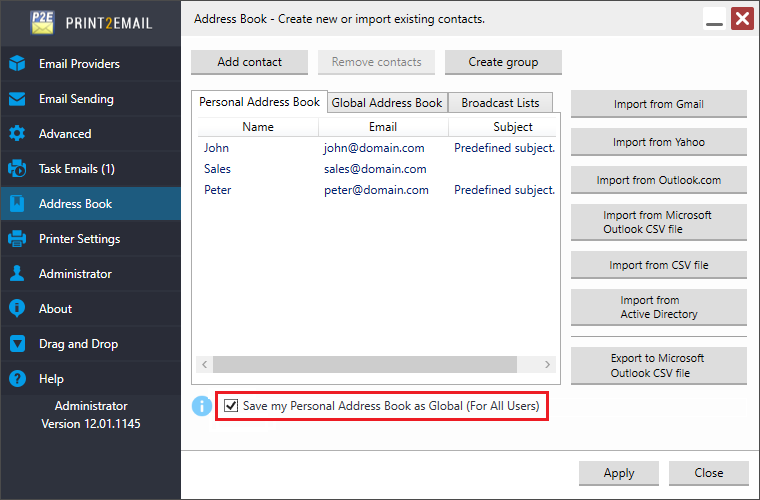Click the scrollbar right arrow
This screenshot has width=760, height=500.
click(547, 364)
